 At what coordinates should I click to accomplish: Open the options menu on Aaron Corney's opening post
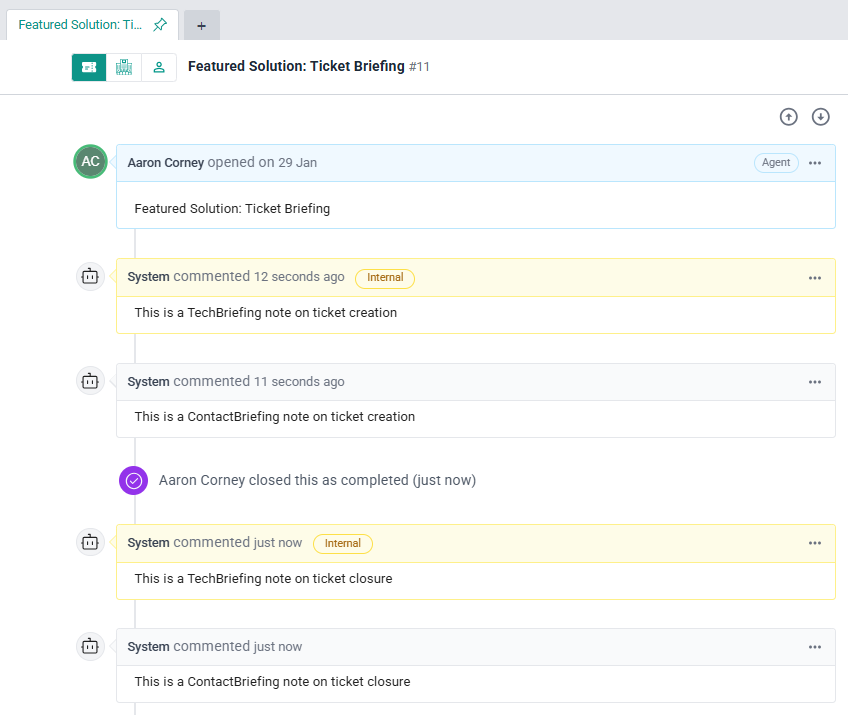pyautogui.click(x=815, y=163)
